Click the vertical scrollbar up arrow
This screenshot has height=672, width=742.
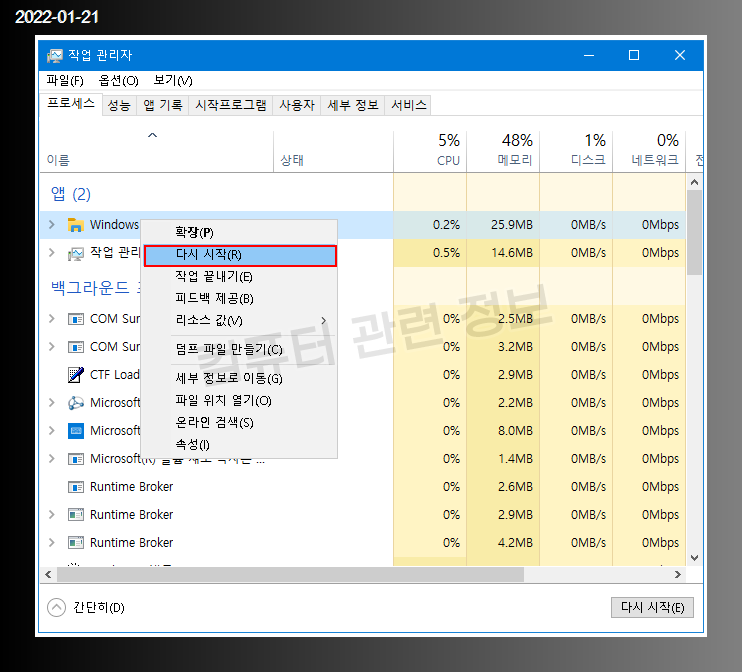coord(694,182)
